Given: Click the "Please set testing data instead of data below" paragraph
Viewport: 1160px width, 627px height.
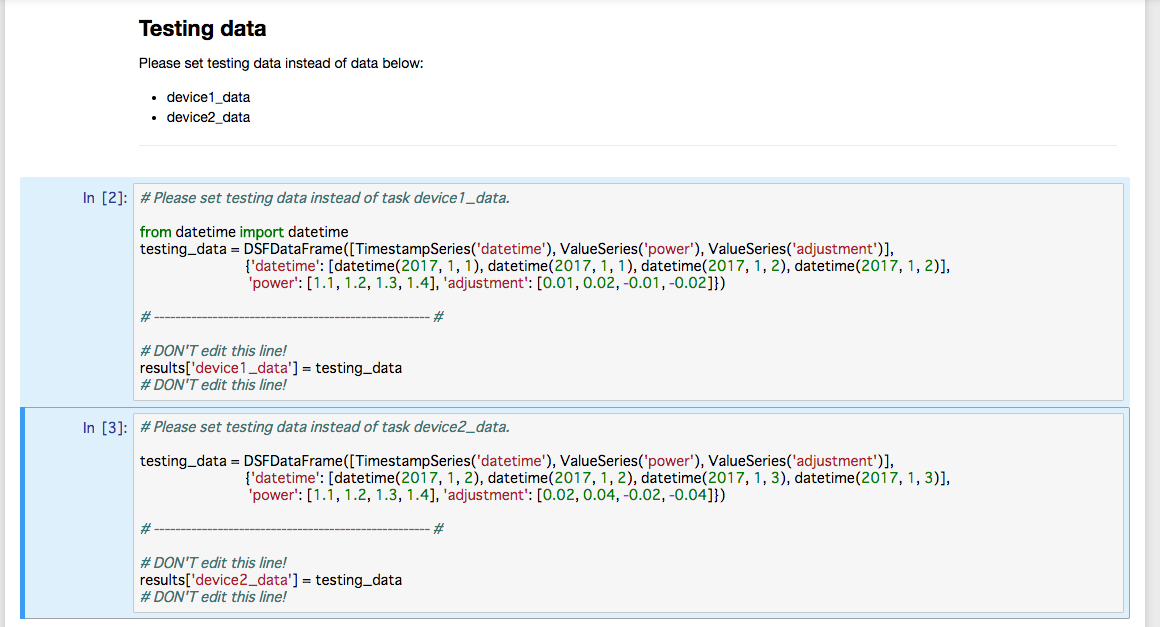Looking at the screenshot, I should (x=281, y=64).
